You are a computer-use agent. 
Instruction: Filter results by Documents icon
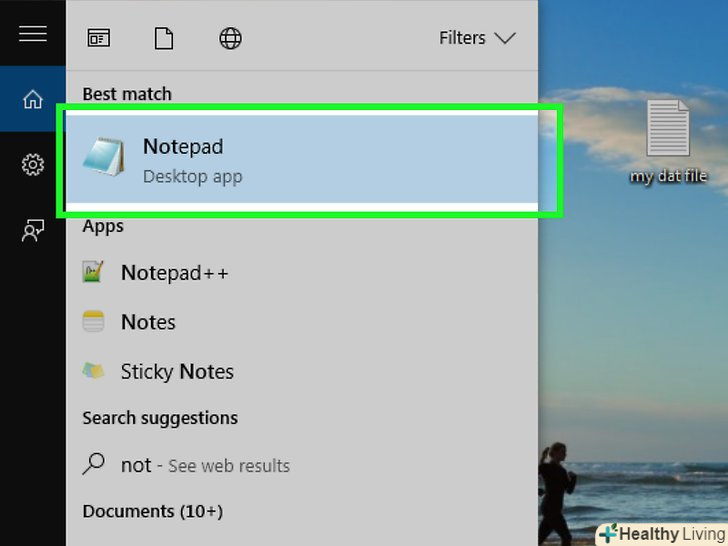click(164, 38)
